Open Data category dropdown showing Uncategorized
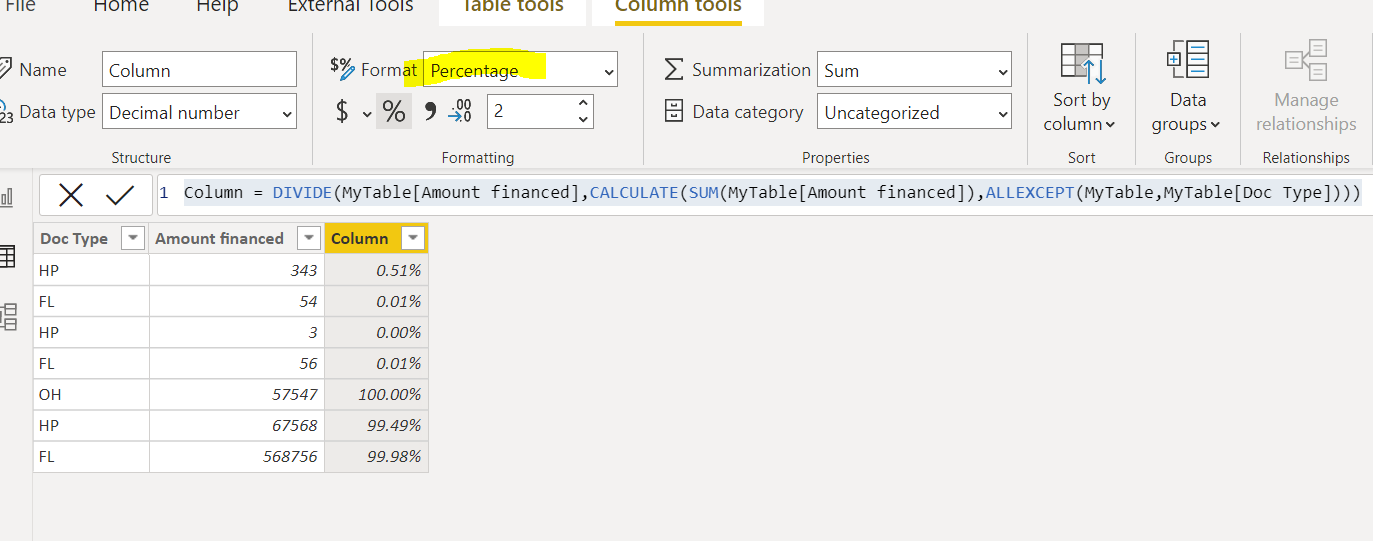The image size is (1373, 541). [914, 112]
